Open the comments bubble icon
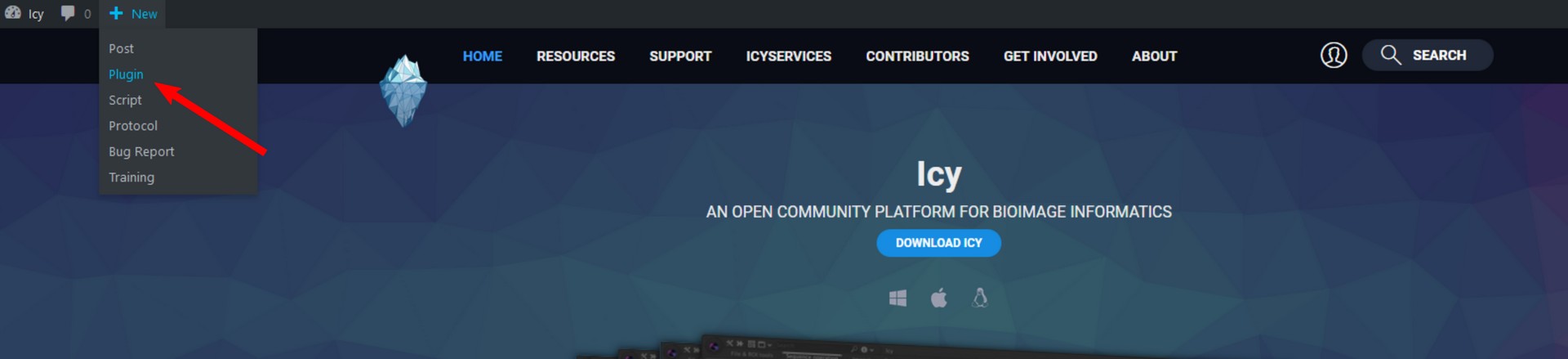This screenshot has height=359, width=1568. (68, 13)
